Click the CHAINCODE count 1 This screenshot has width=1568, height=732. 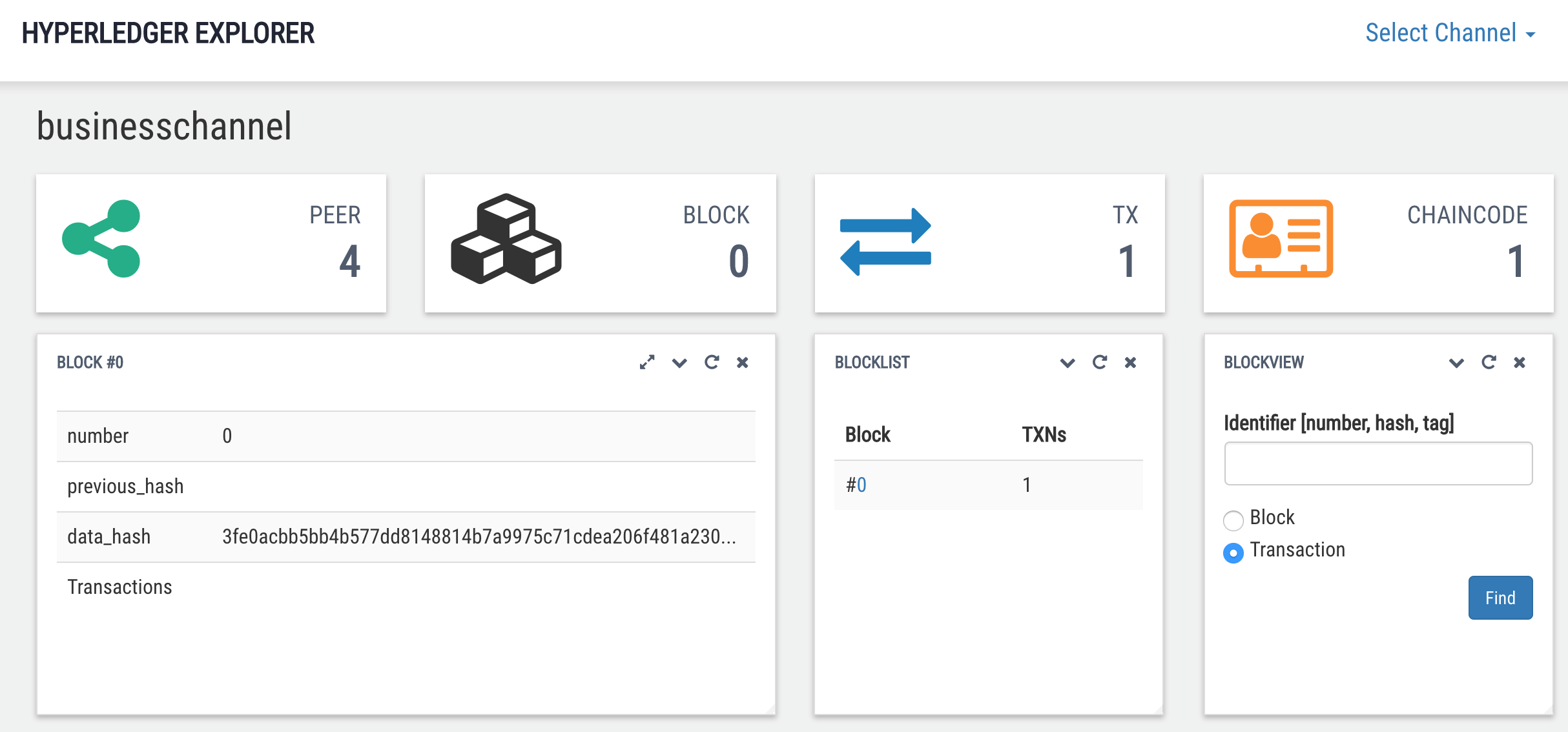point(1516,261)
